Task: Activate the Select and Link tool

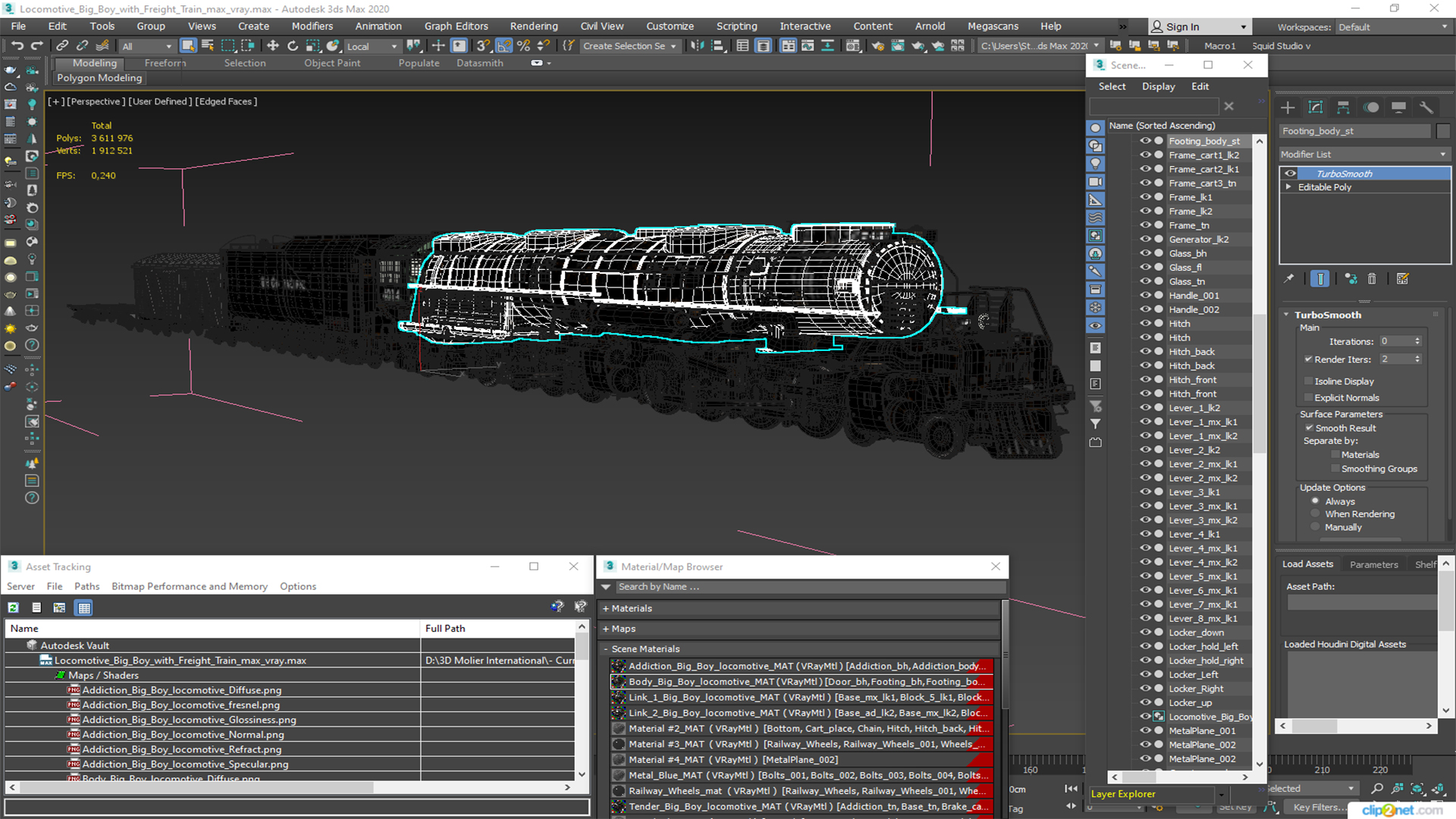Action: point(62,45)
